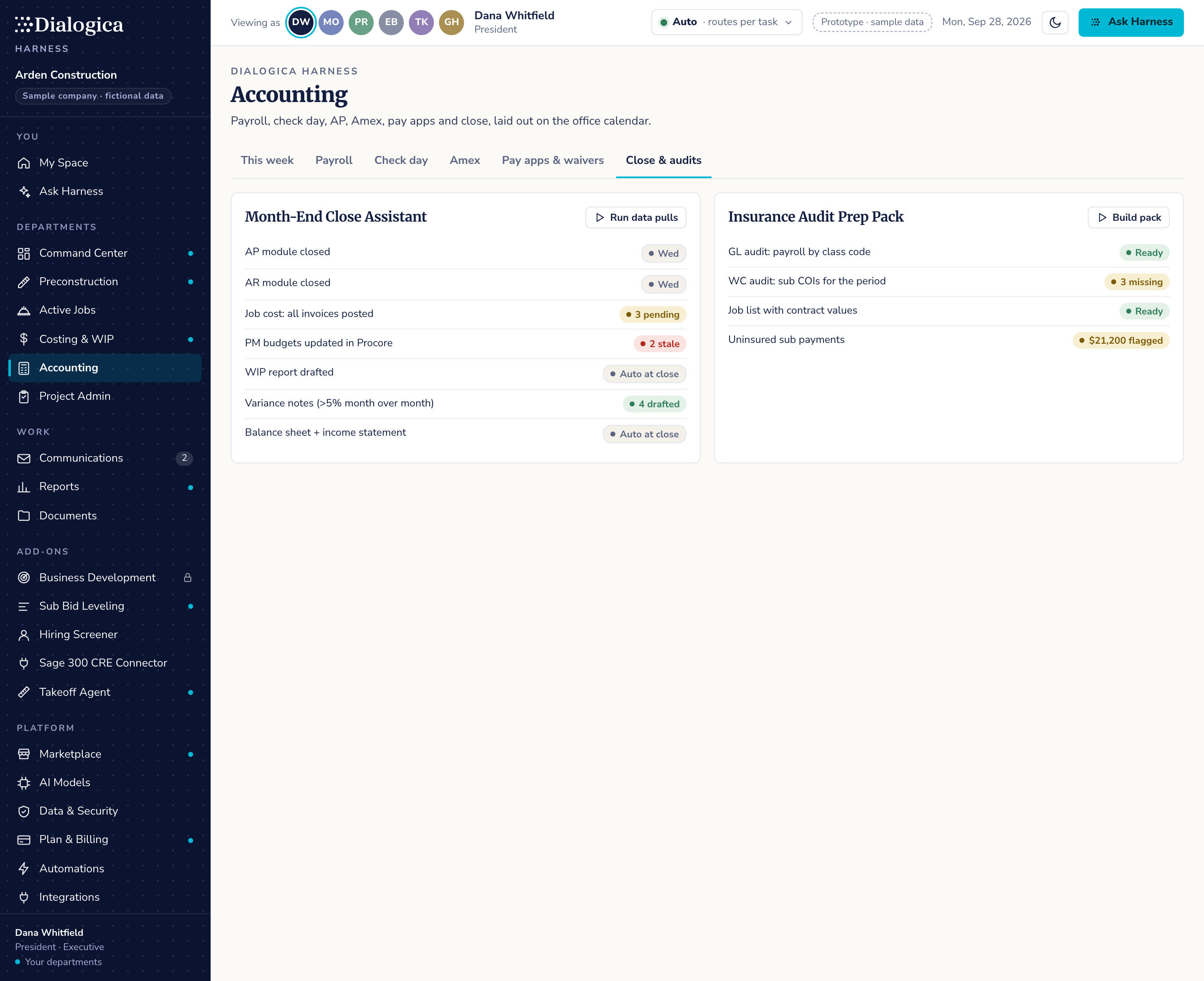The image size is (1204, 981).
Task: Toggle dark mode with the moon button
Action: [1055, 23]
